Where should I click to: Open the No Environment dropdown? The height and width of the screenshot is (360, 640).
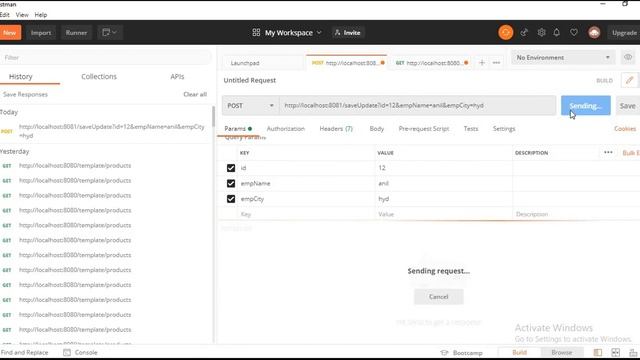coord(563,58)
